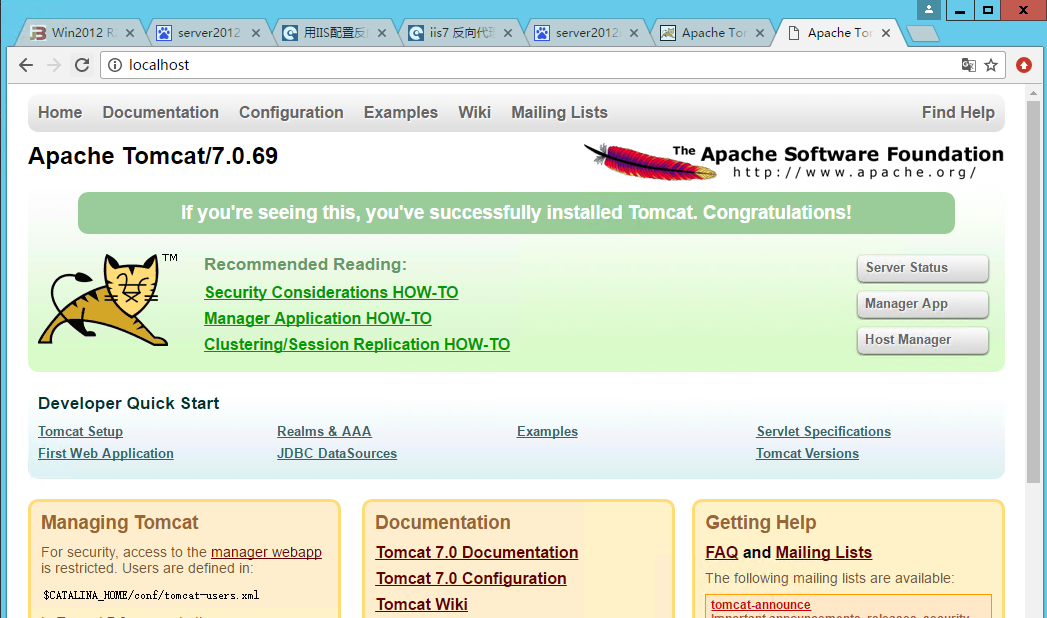Viewport: 1047px width, 618px height.
Task: Open Tomcat 7.0 Documentation link
Action: 477,553
